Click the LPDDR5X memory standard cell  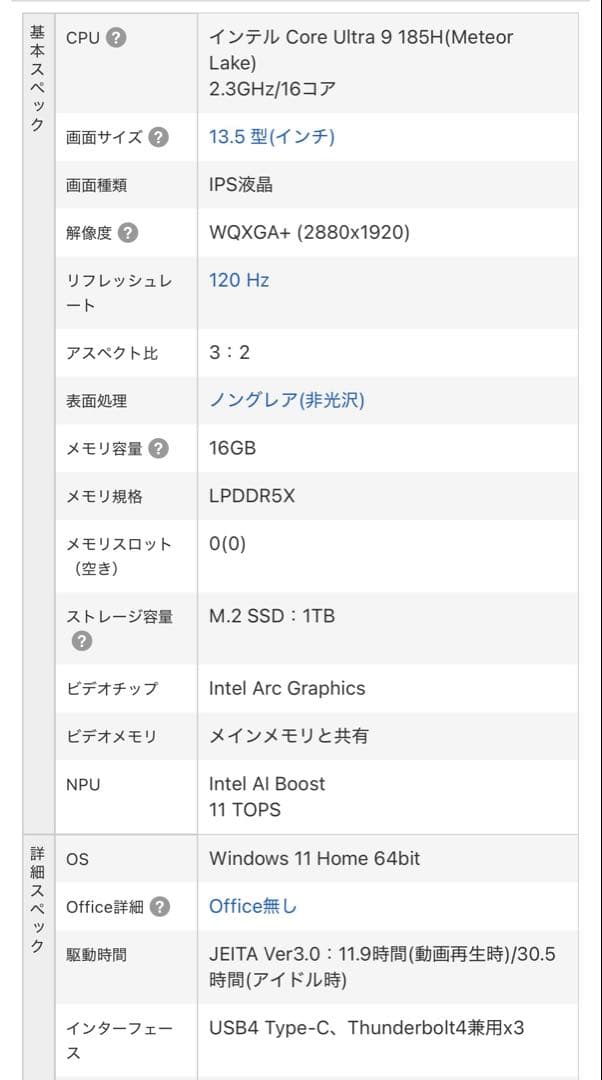[250, 496]
